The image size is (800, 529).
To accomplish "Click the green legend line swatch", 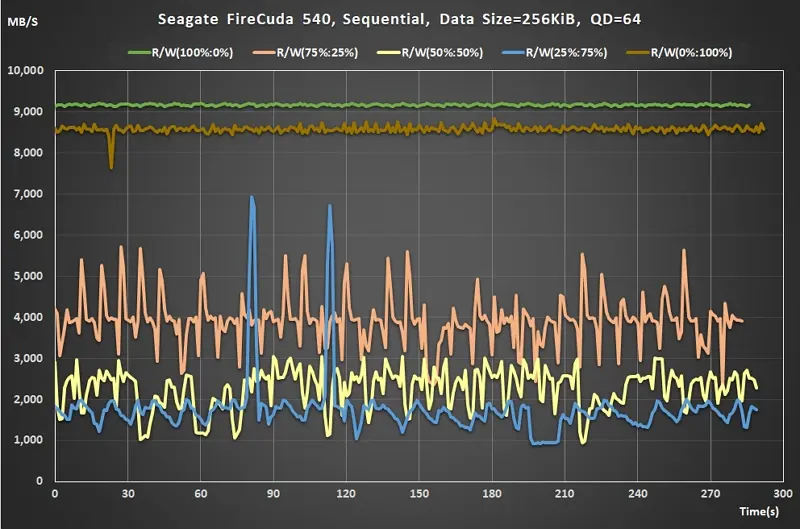I will coord(139,53).
